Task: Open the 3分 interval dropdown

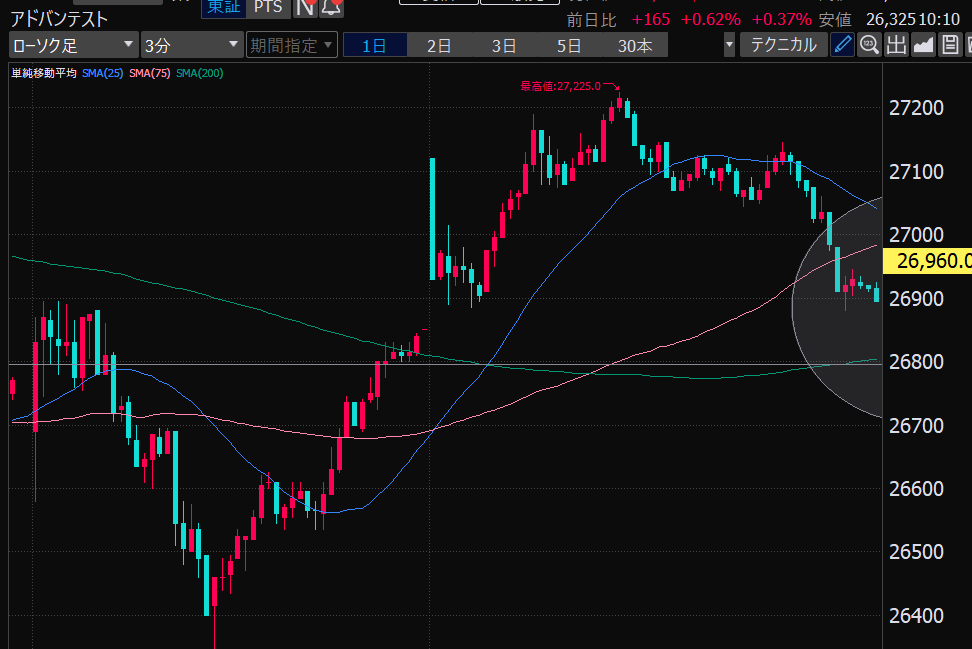Action: click(191, 45)
